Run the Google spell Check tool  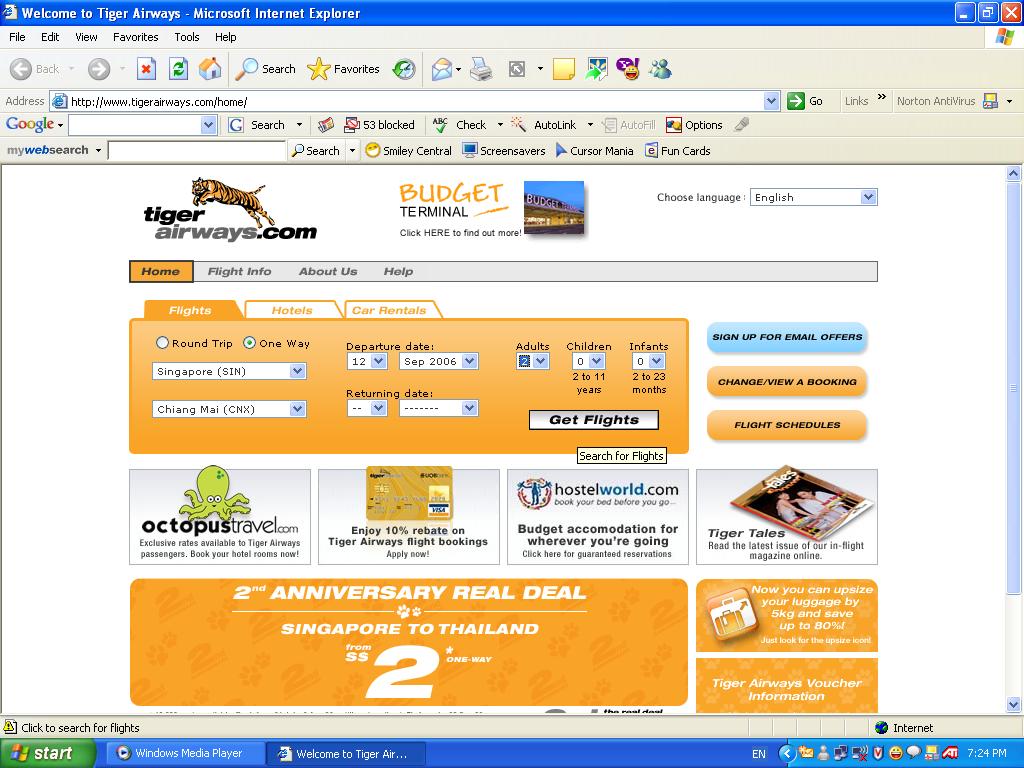click(x=460, y=125)
